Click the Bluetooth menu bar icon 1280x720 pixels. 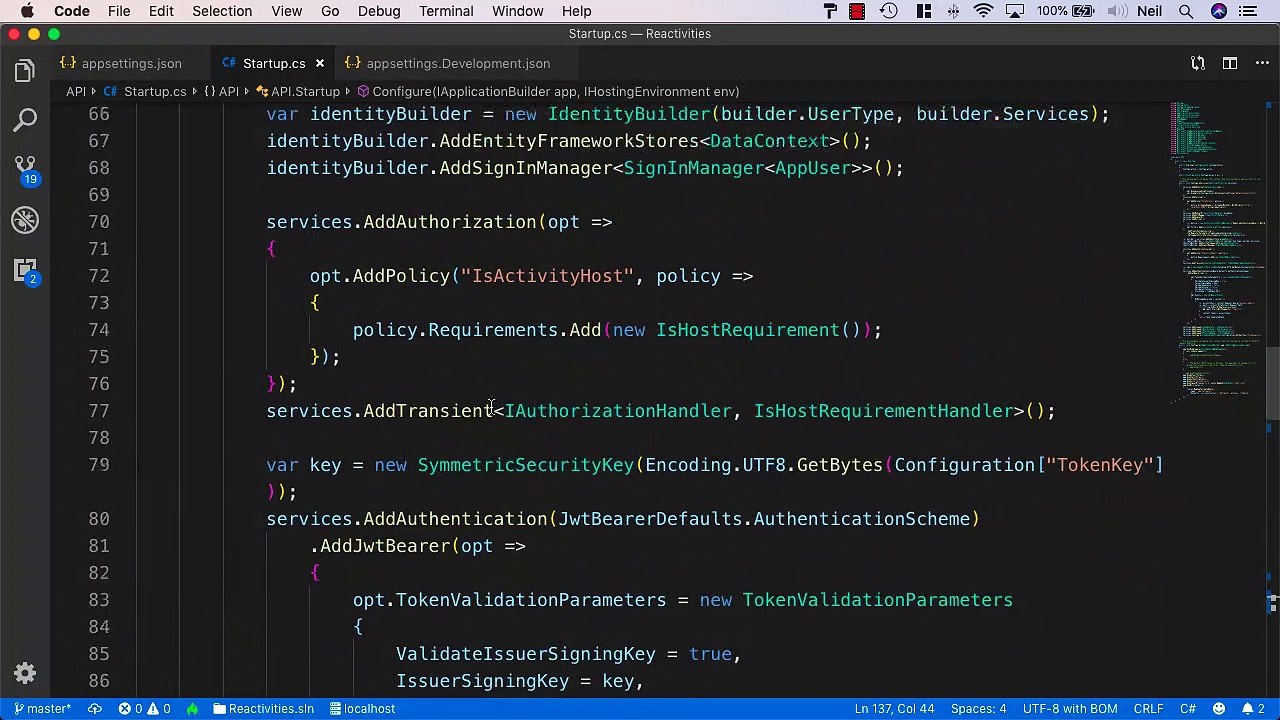pyautogui.click(x=953, y=11)
